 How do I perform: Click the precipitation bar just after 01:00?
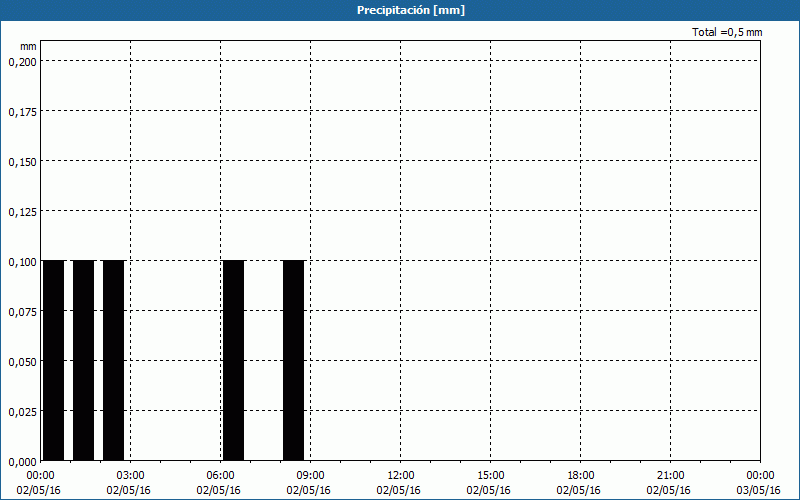pos(84,360)
